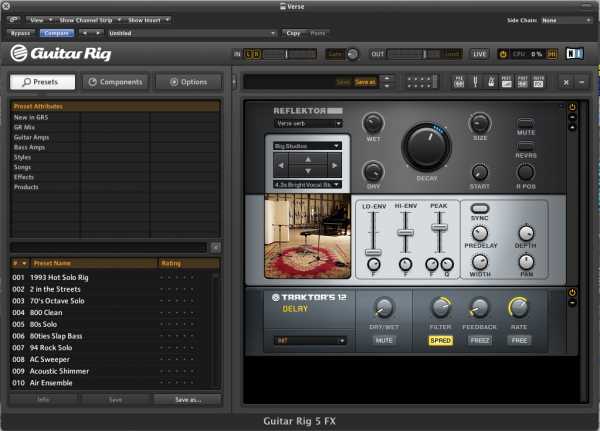Collapse all rack modules with minus icon
600x431 pixels.
click(582, 82)
